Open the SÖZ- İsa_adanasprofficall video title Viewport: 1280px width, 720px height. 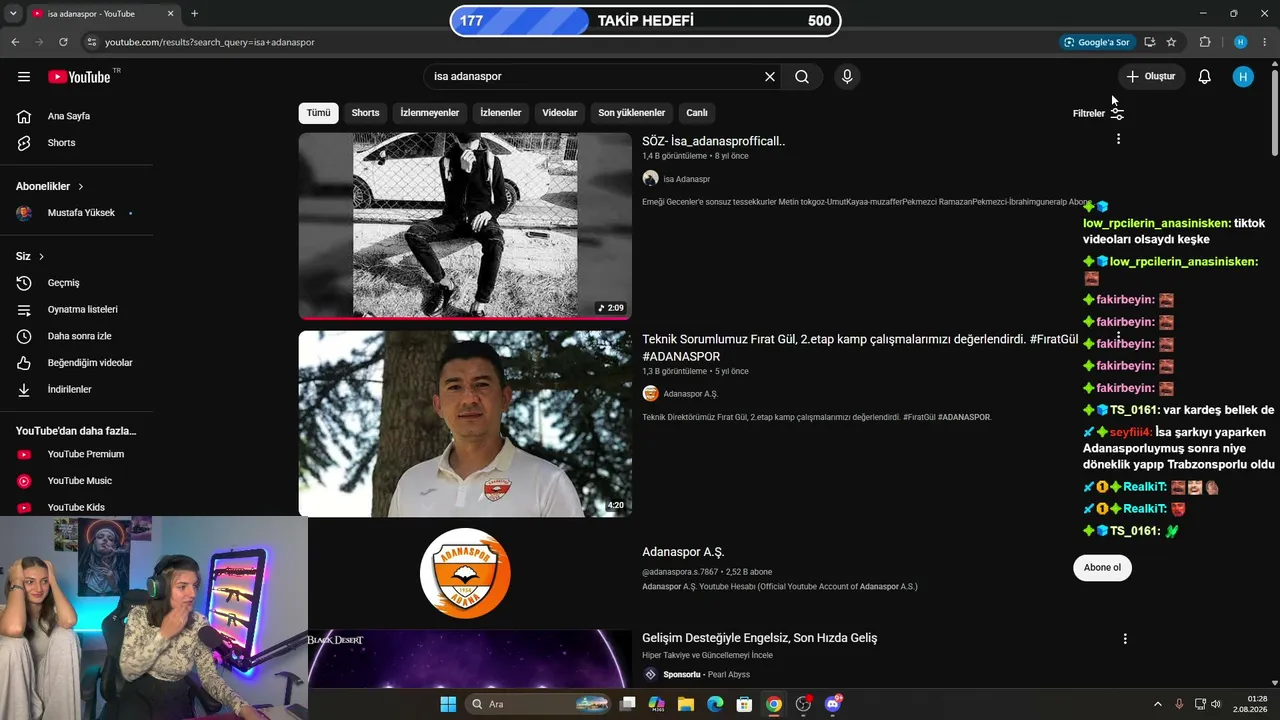click(714, 141)
